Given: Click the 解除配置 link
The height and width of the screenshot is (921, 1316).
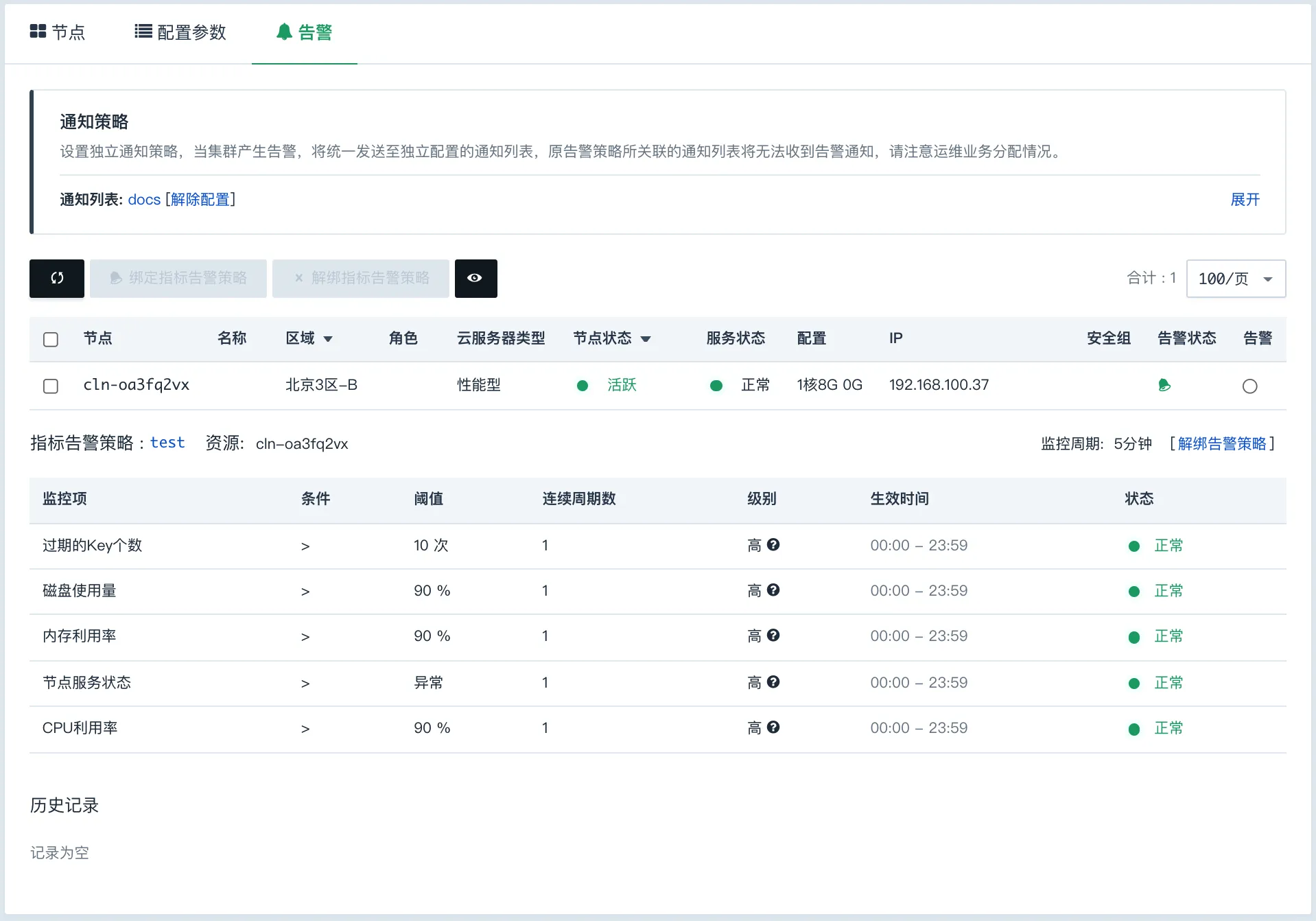Looking at the screenshot, I should coord(200,200).
